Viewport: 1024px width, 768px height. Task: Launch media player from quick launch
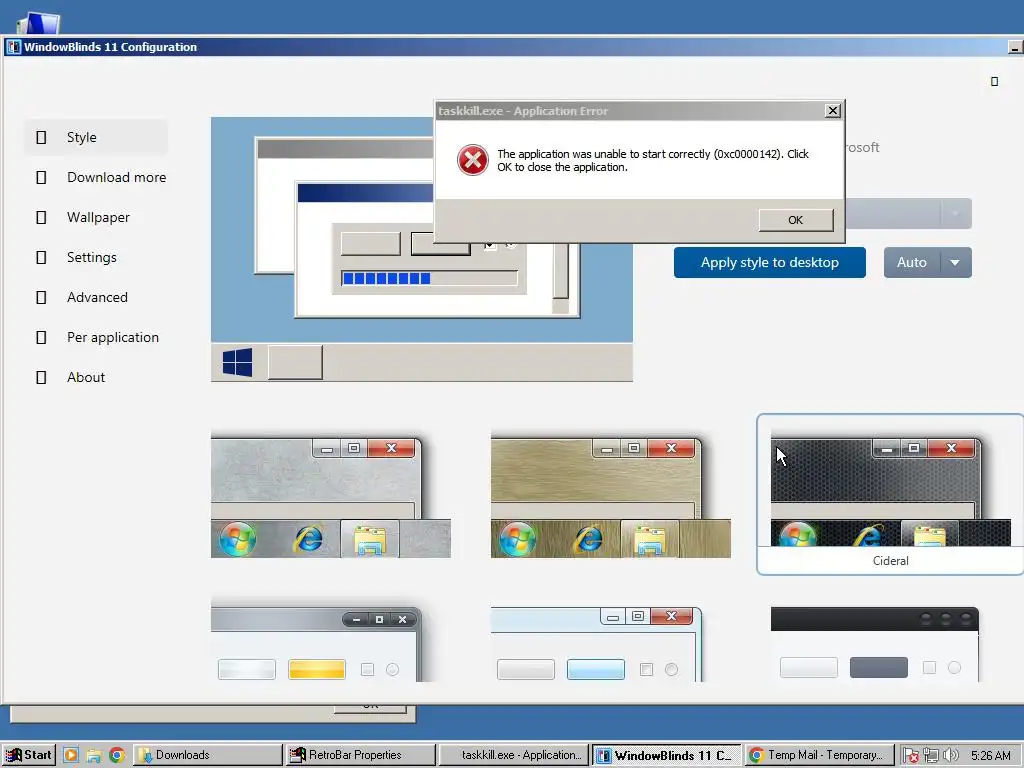[x=71, y=756]
